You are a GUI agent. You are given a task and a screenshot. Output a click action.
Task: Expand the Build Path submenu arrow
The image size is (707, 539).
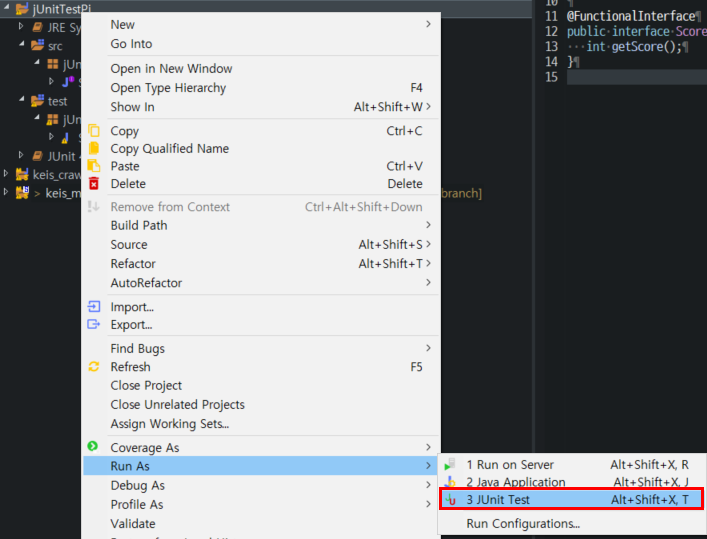tap(429, 226)
